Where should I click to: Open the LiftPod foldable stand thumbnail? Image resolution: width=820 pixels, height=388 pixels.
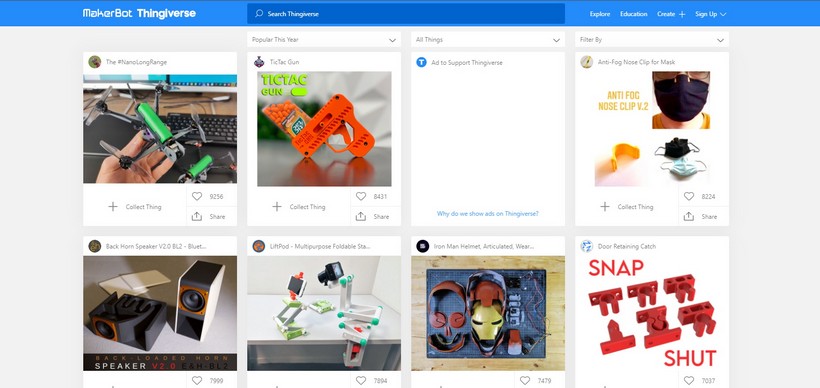coord(324,313)
